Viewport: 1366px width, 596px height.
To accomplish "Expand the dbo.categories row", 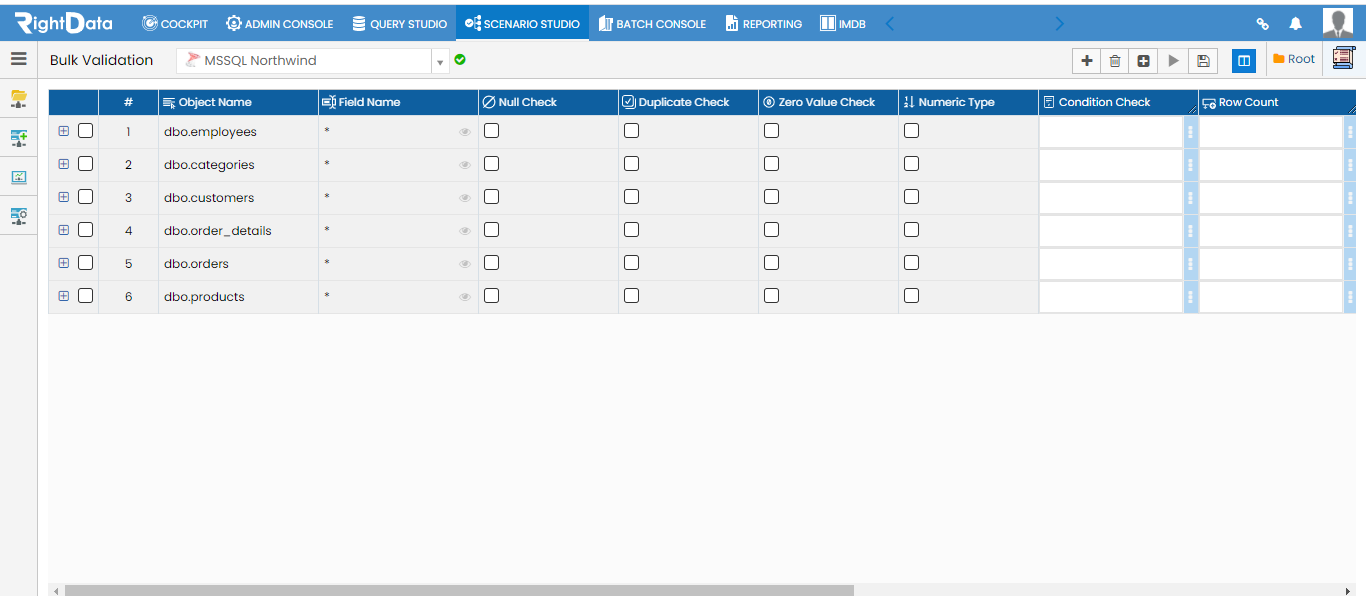I will coord(63,163).
